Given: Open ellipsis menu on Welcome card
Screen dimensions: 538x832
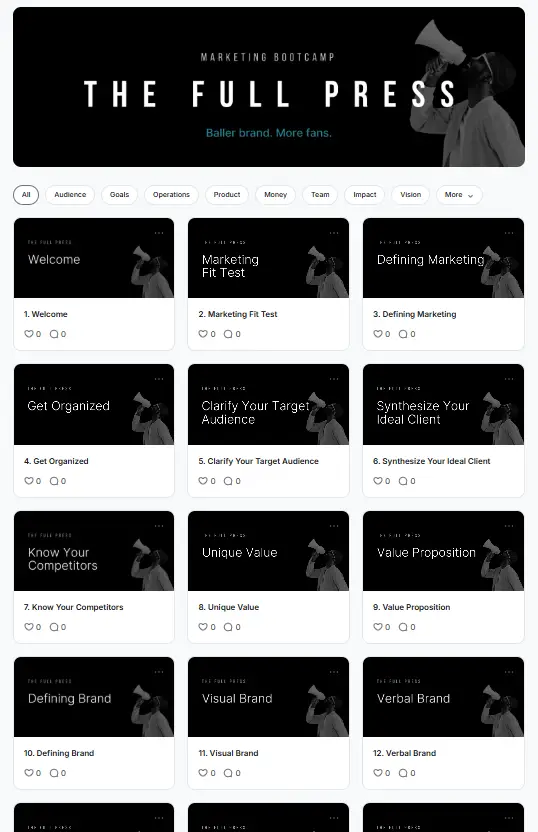Looking at the screenshot, I should pos(159,233).
